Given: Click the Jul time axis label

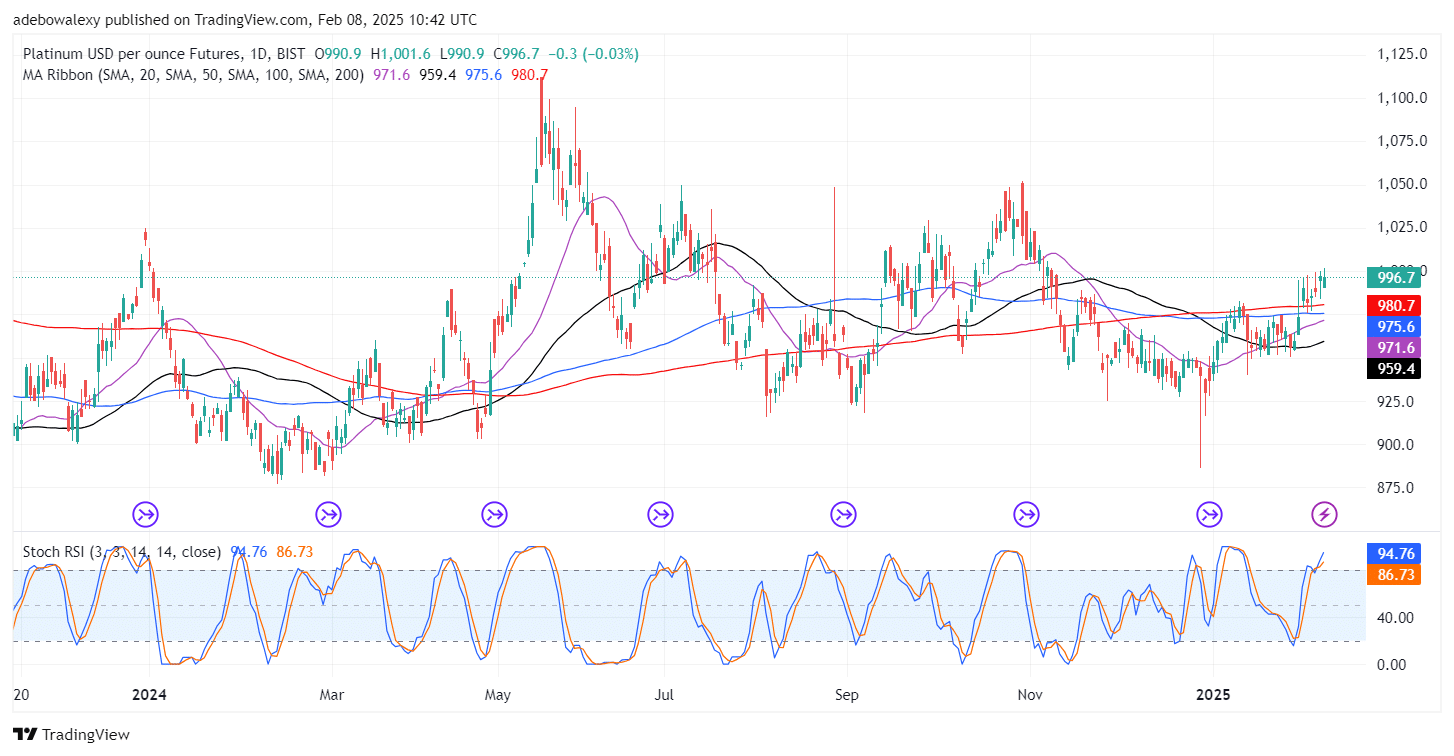Looking at the screenshot, I should click(663, 693).
